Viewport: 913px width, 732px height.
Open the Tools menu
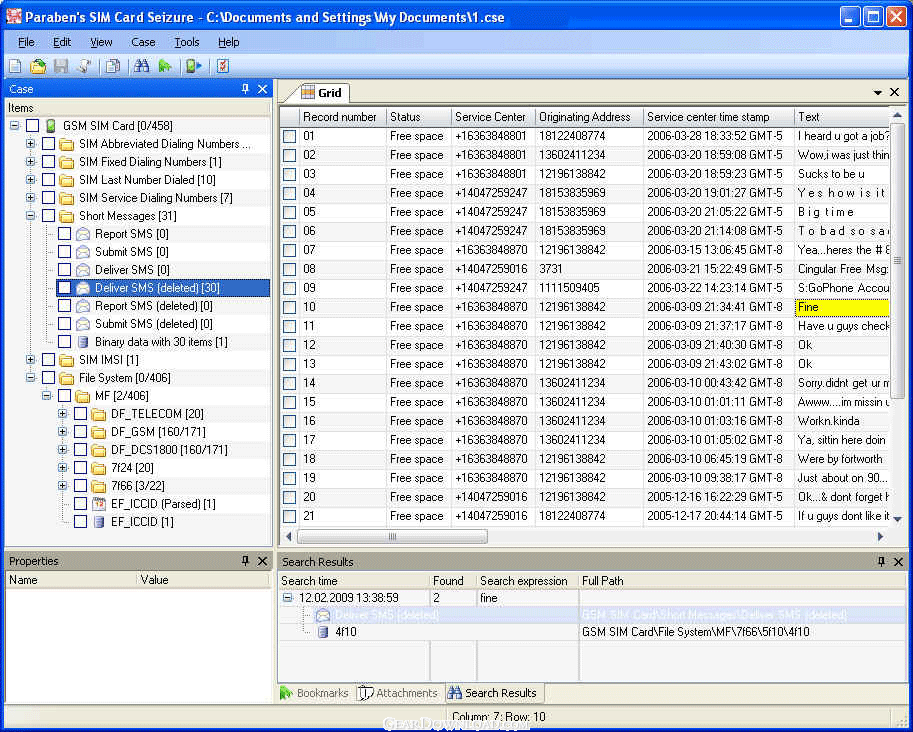(x=186, y=42)
